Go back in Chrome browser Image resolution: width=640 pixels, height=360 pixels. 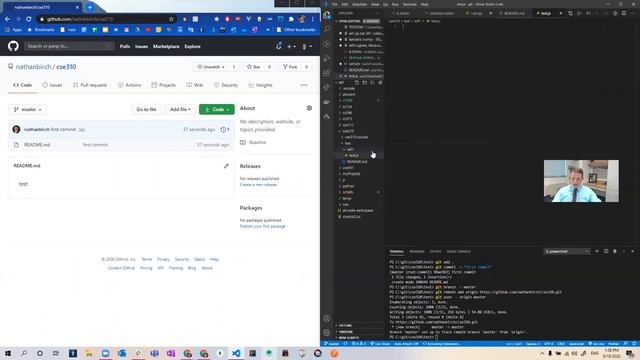[x=7, y=19]
